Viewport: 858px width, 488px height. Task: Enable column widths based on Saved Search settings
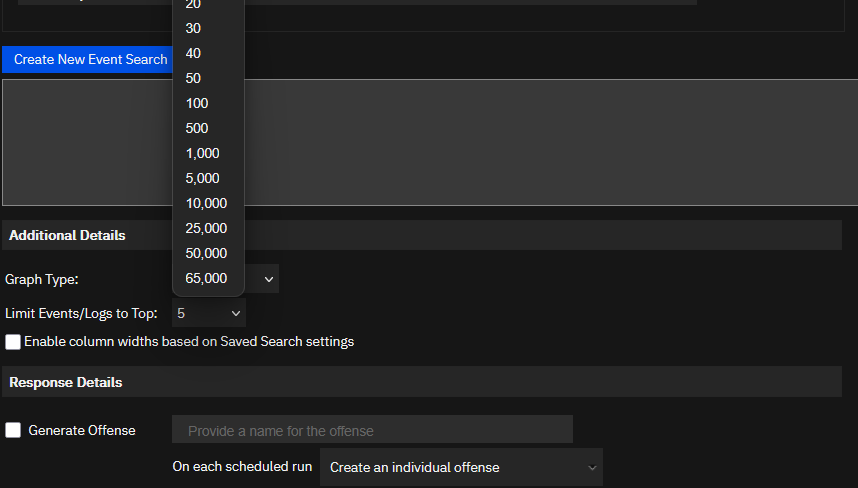point(13,342)
